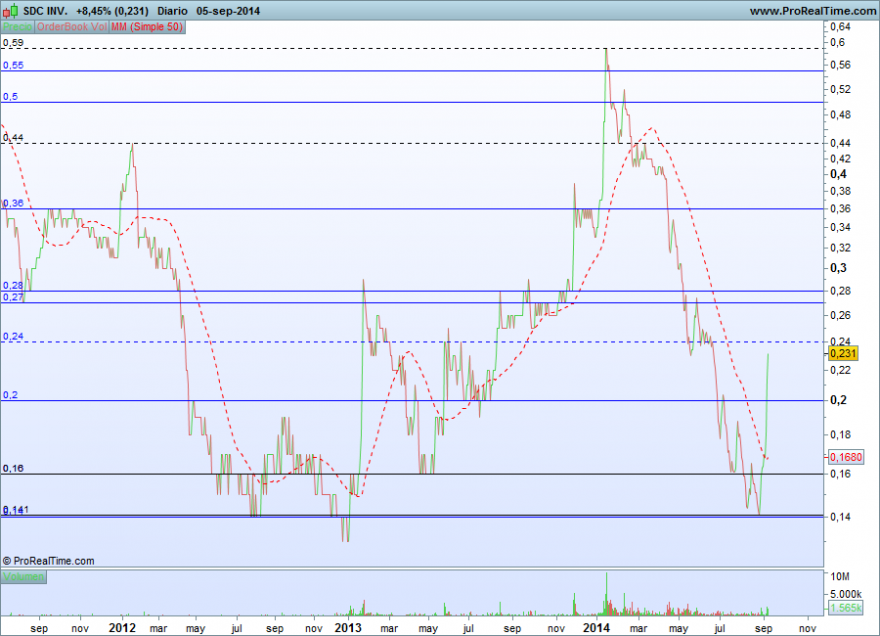Click the 5.000k volume axis value
The image size is (880, 636).
pos(846,594)
